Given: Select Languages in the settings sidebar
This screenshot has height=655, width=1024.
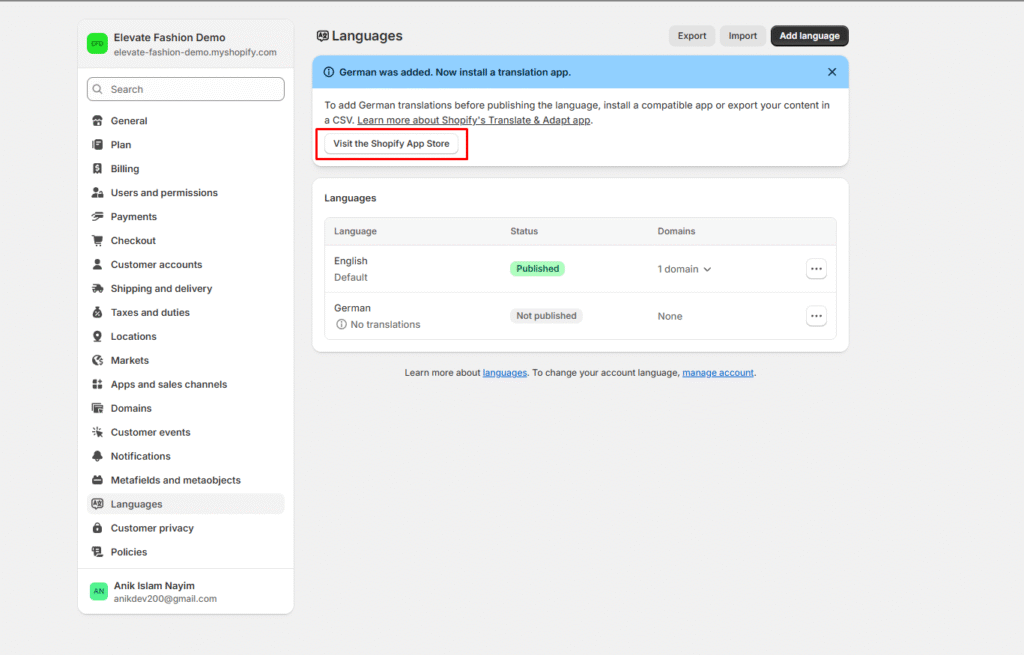Looking at the screenshot, I should click(185, 503).
